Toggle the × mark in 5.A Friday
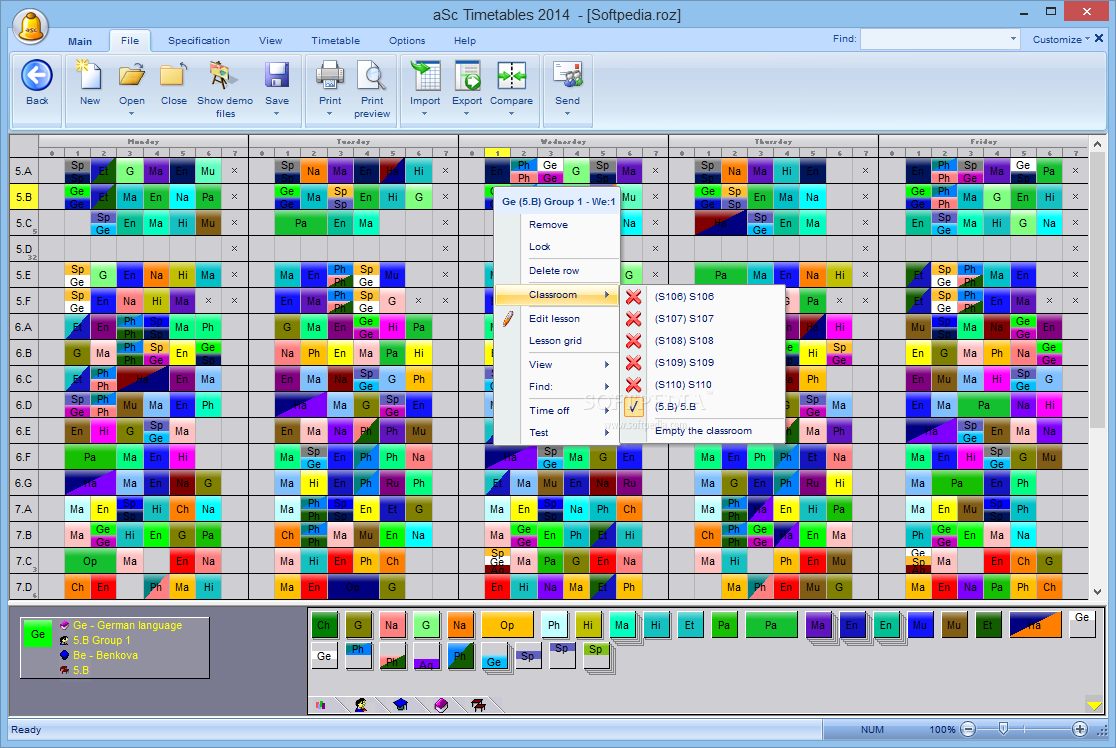 [1075, 171]
